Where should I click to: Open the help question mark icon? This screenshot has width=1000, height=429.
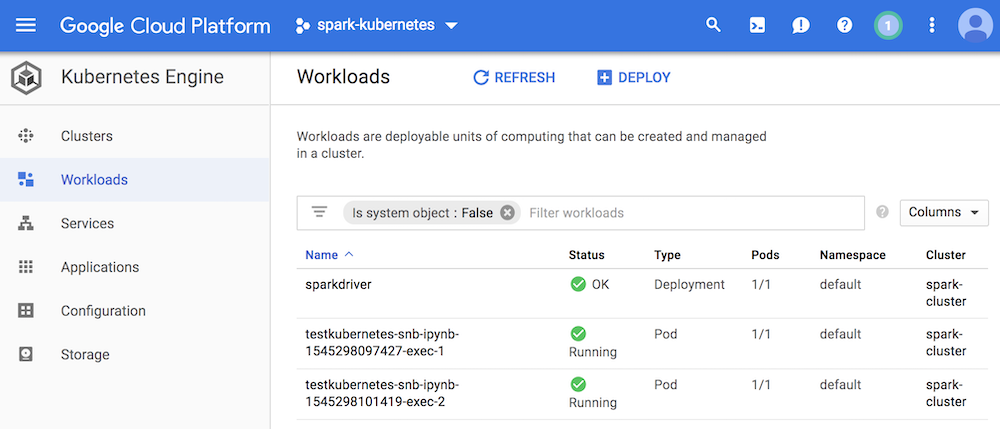[x=844, y=25]
